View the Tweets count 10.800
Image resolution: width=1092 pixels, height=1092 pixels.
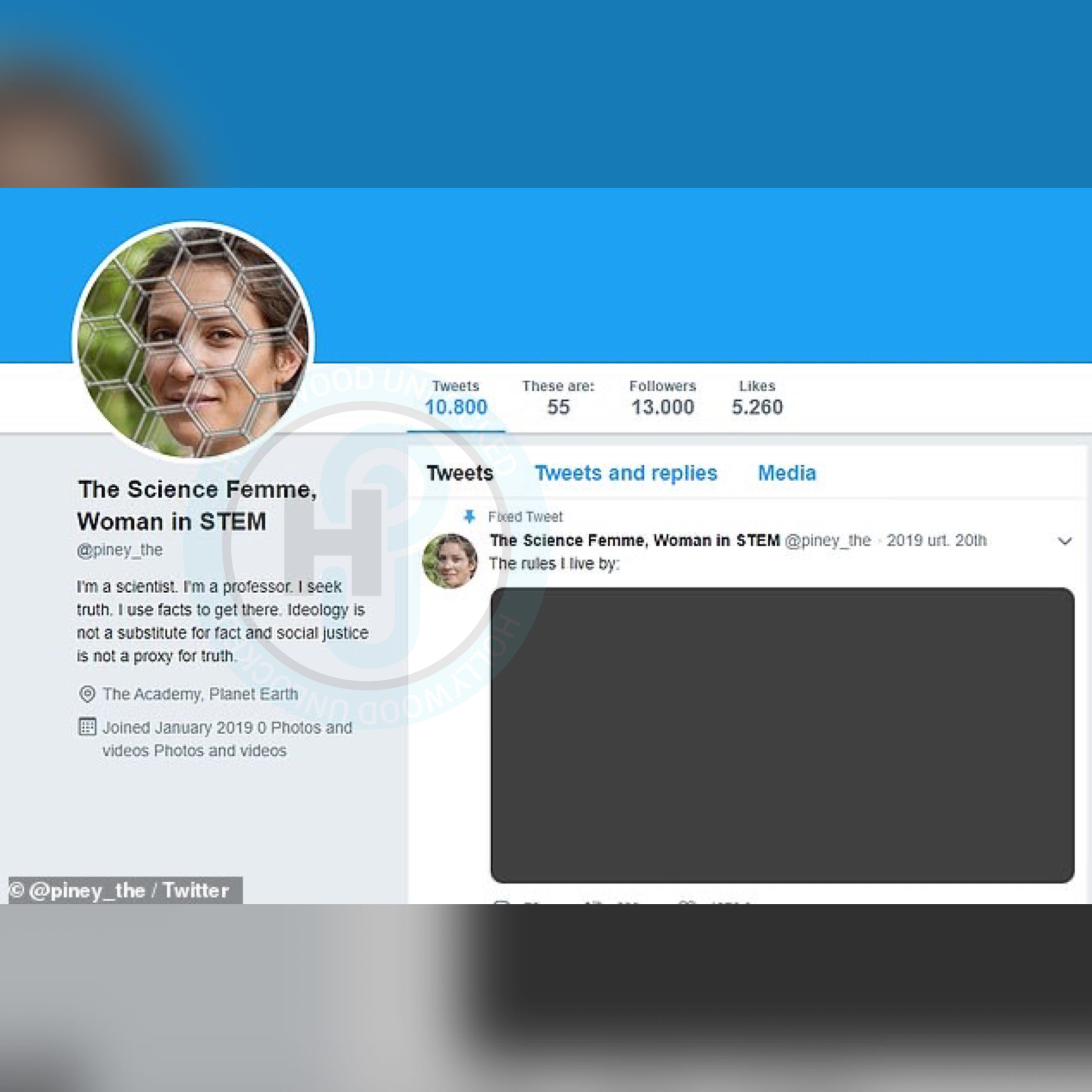[456, 398]
